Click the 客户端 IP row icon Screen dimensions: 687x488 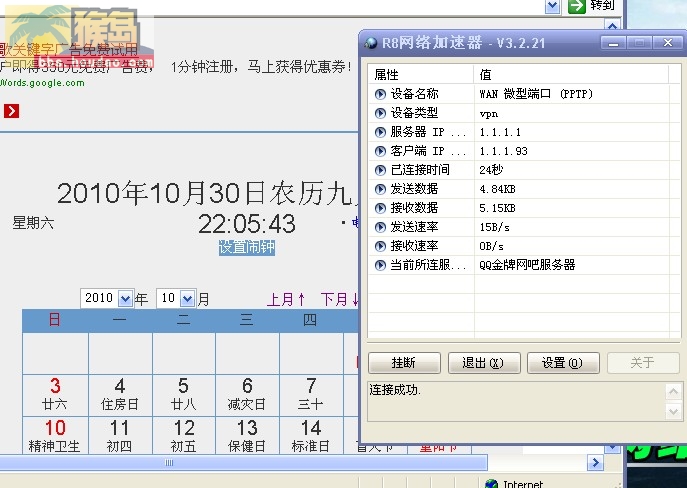(x=380, y=151)
